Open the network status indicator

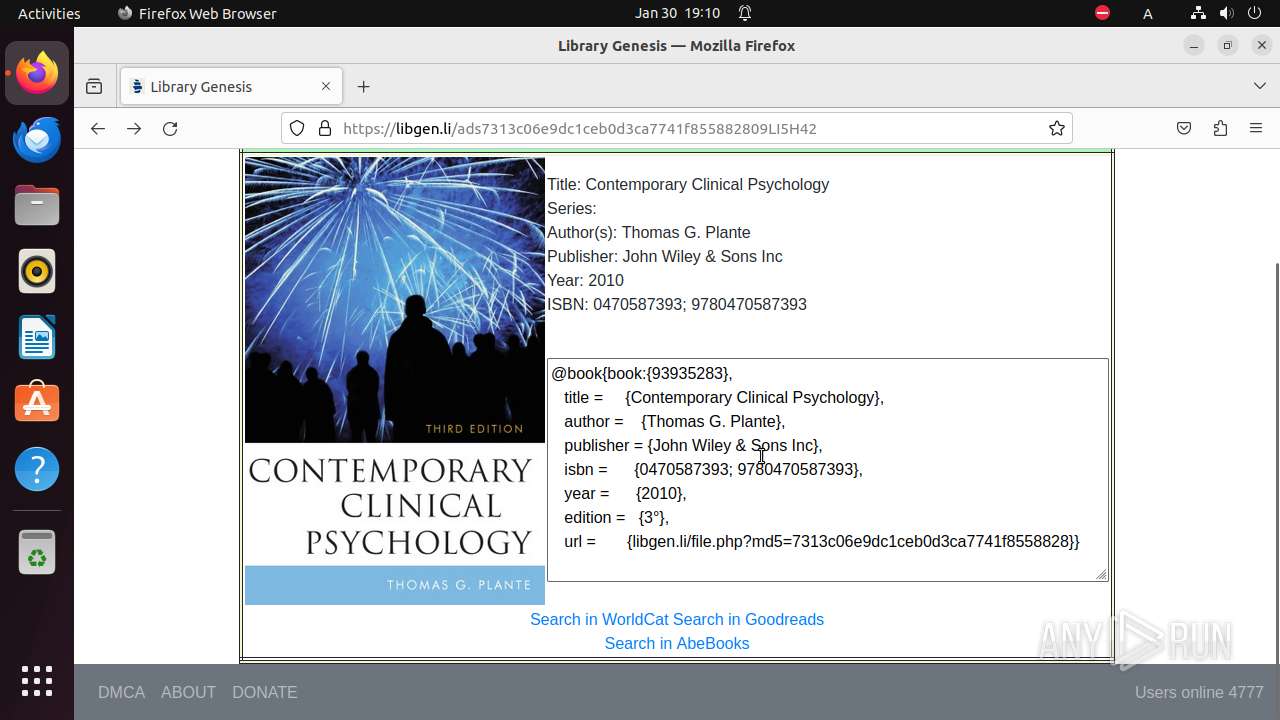1199,13
